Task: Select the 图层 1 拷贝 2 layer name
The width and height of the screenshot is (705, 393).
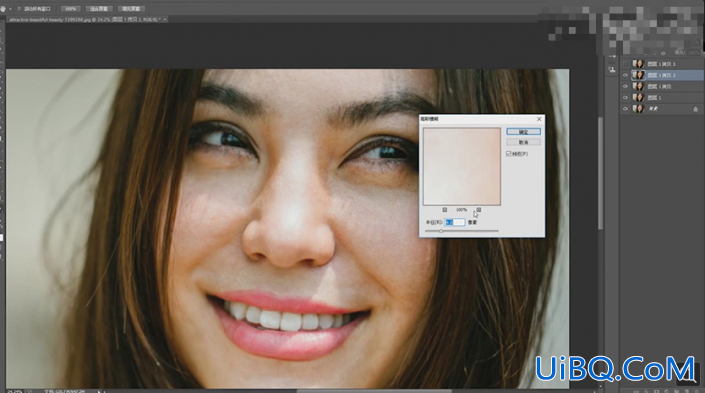Action: click(661, 76)
